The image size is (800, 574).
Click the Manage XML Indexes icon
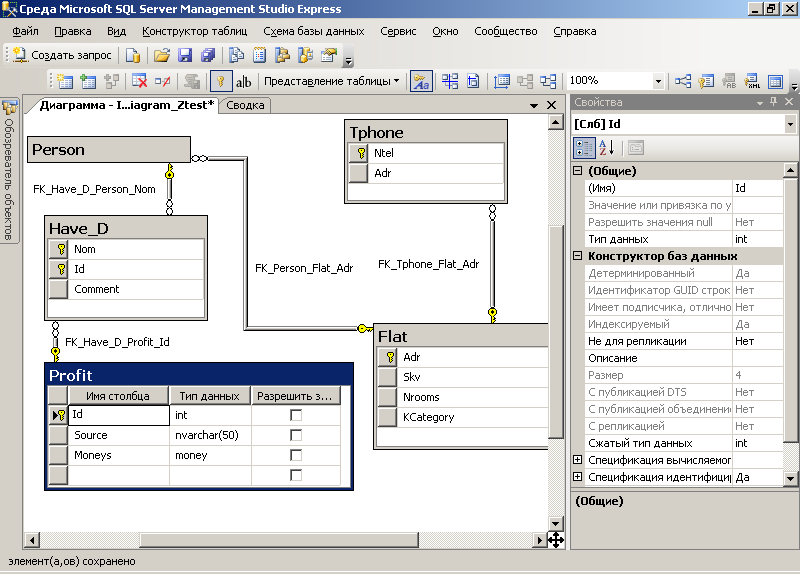[x=752, y=81]
